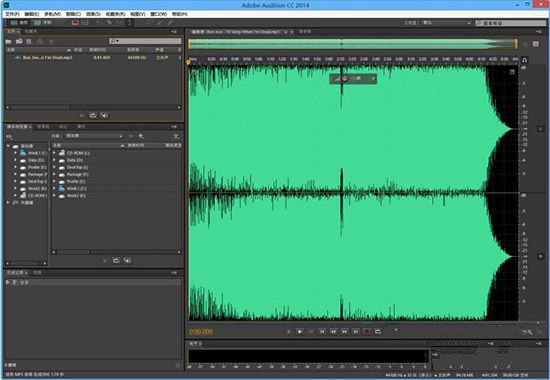Toggle auto-play in the Media Browser

point(127,260)
